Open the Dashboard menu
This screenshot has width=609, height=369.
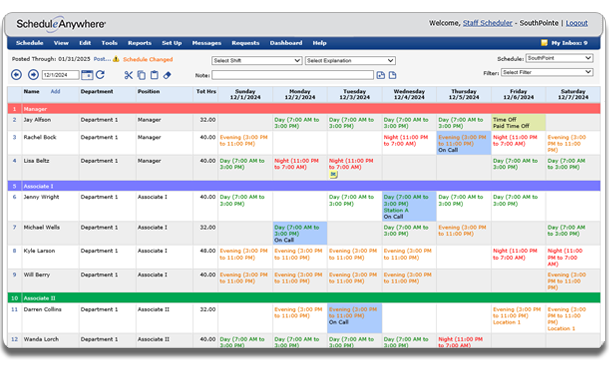[286, 43]
